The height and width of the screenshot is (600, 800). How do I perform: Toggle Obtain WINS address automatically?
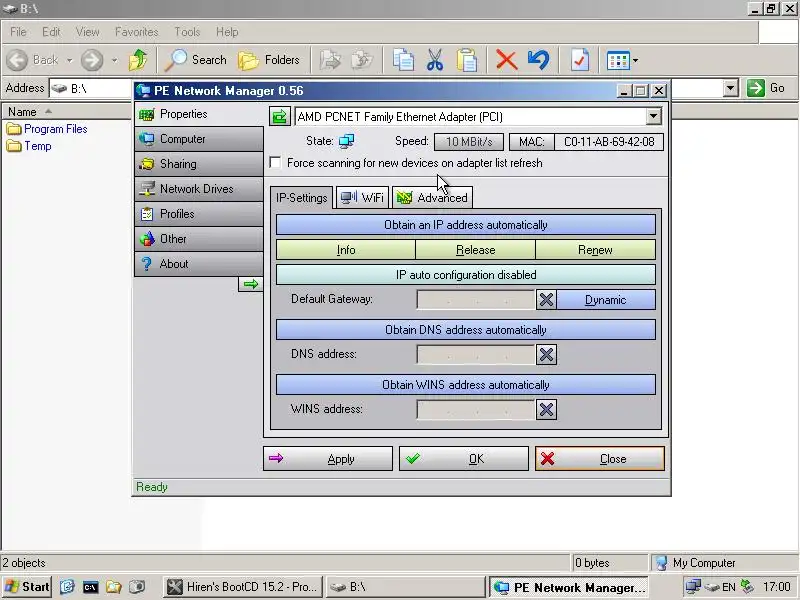(x=465, y=385)
